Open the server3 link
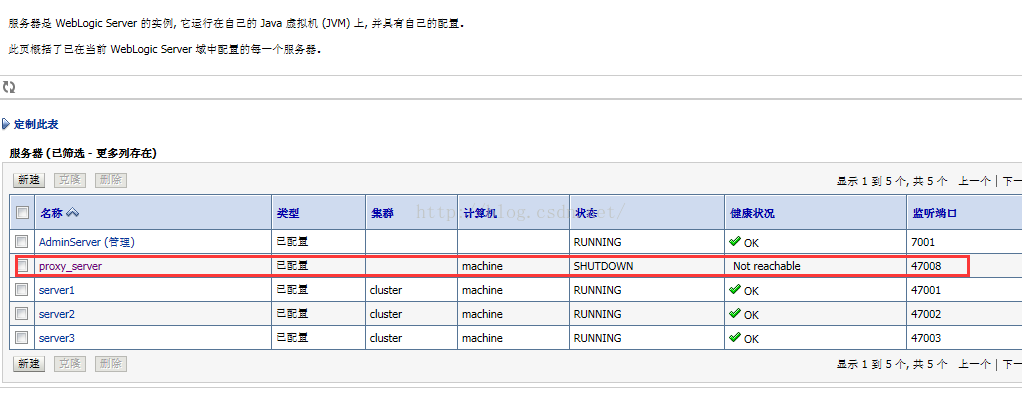 (x=57, y=338)
